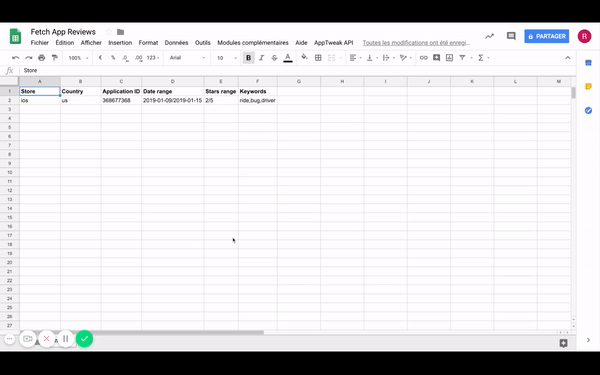Image resolution: width=600 pixels, height=375 pixels.
Task: Open the zoom 100% dropdown
Action: coord(78,58)
